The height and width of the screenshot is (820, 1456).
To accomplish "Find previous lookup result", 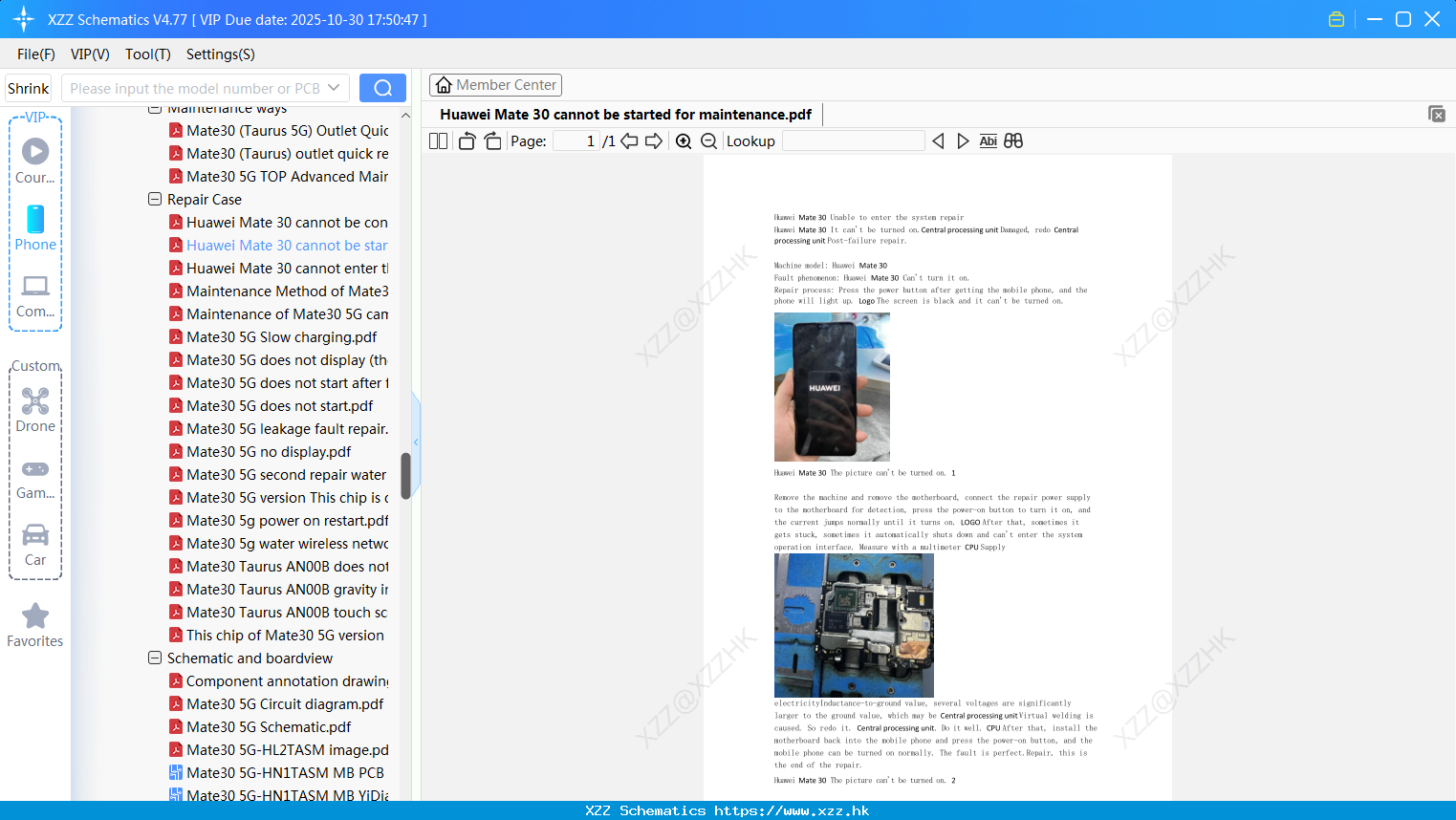I will (938, 140).
